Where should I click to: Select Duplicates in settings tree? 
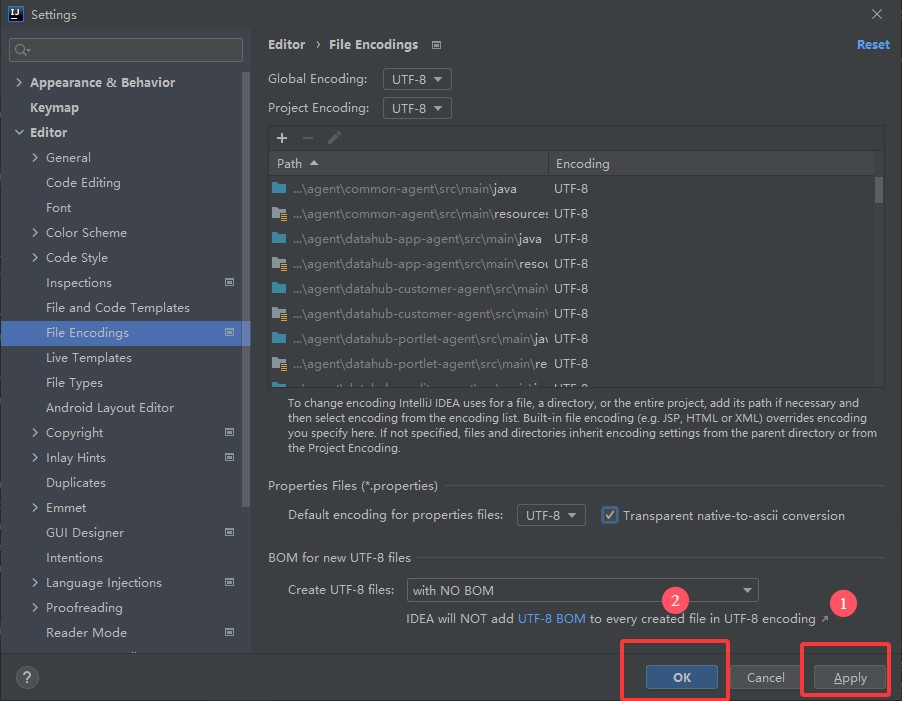point(76,482)
